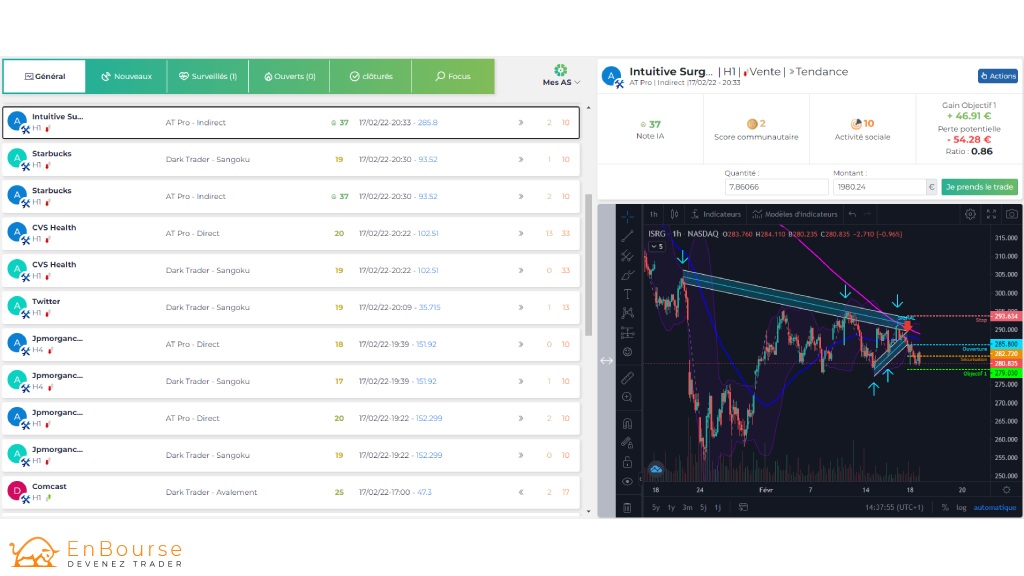Select the brush drawing tool

(x=627, y=275)
